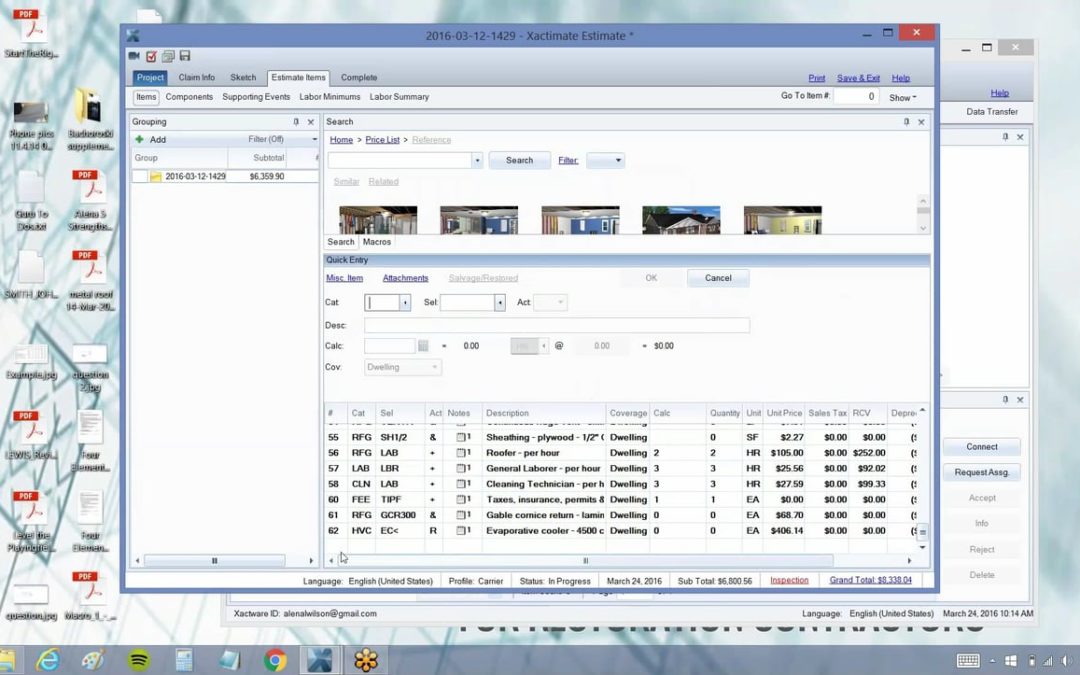Image resolution: width=1080 pixels, height=675 pixels.
Task: Open the Cat dropdown arrow
Action: 405,302
